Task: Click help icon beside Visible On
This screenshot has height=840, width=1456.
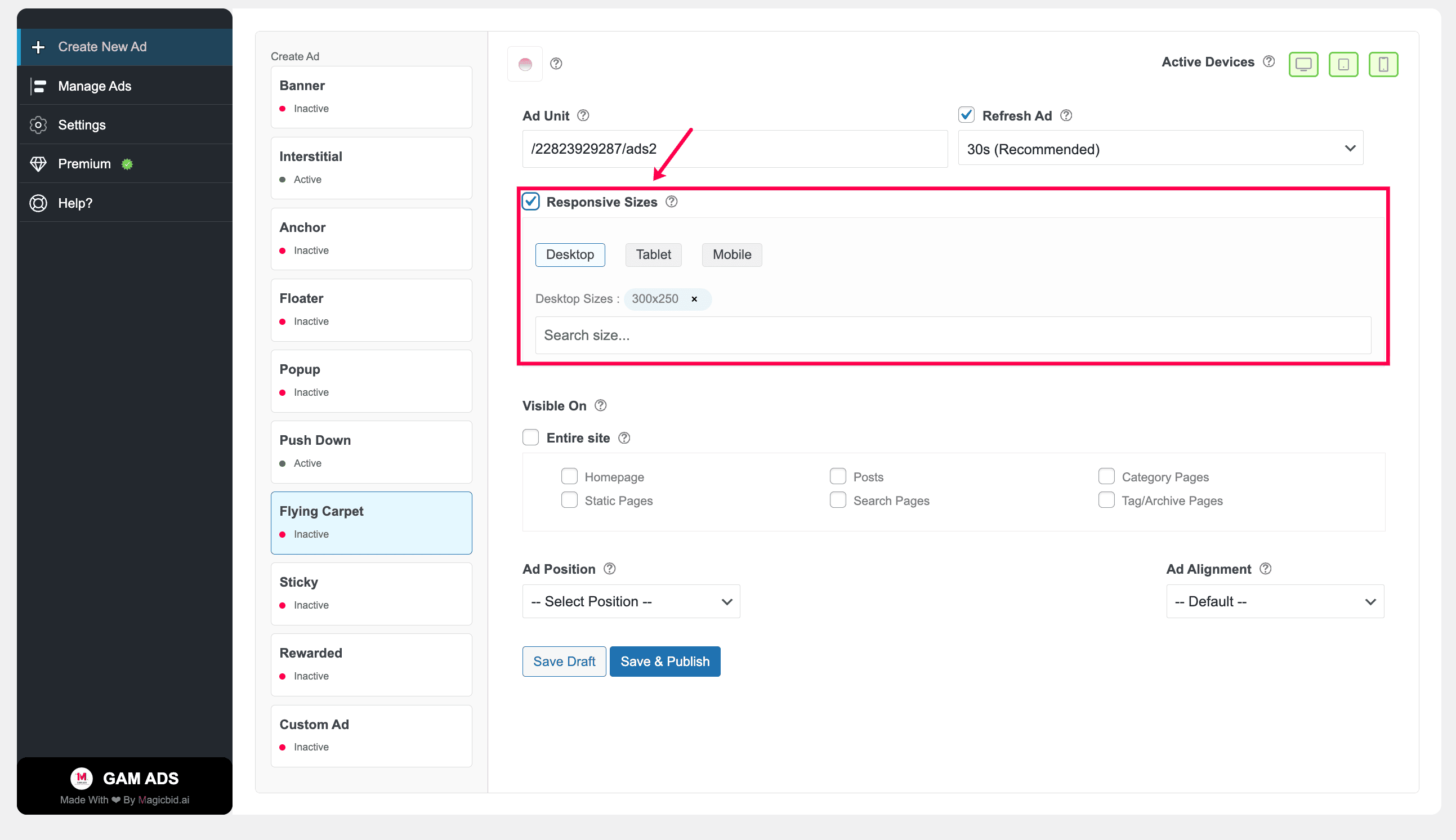Action: tap(601, 405)
